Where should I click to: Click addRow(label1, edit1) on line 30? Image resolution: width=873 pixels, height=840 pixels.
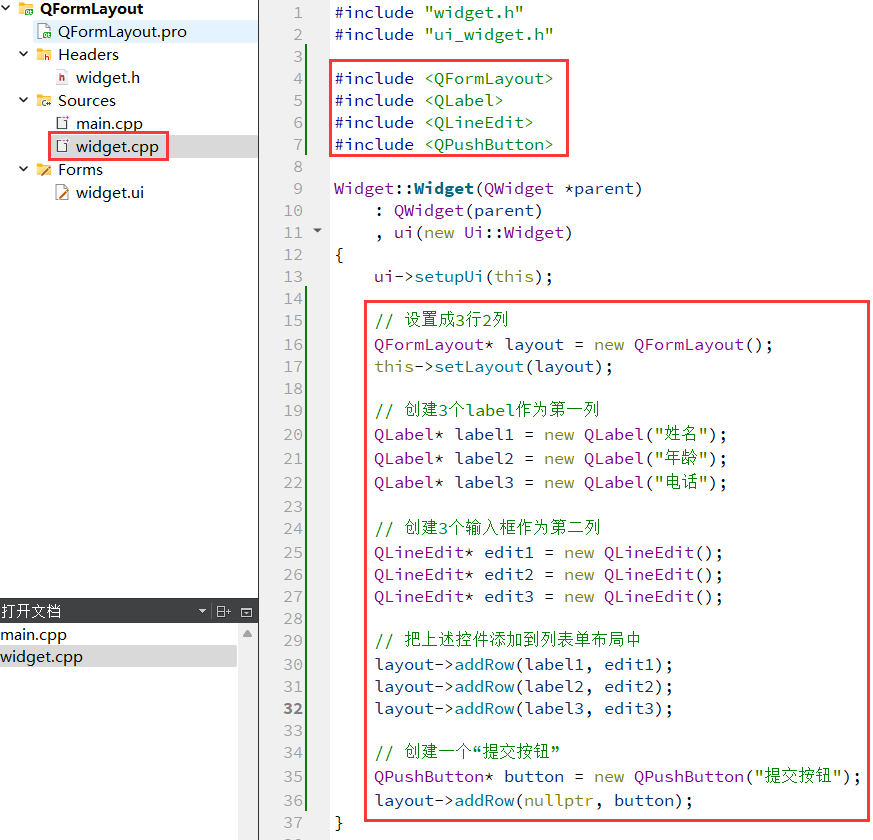click(x=523, y=665)
